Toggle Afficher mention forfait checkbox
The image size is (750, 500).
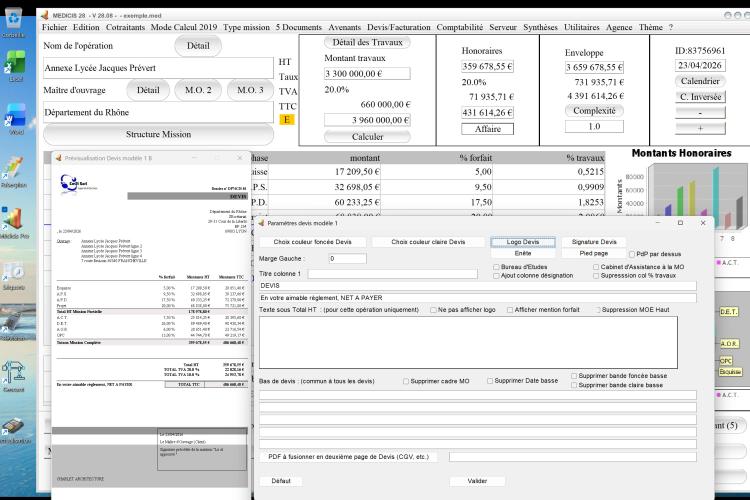(510, 310)
